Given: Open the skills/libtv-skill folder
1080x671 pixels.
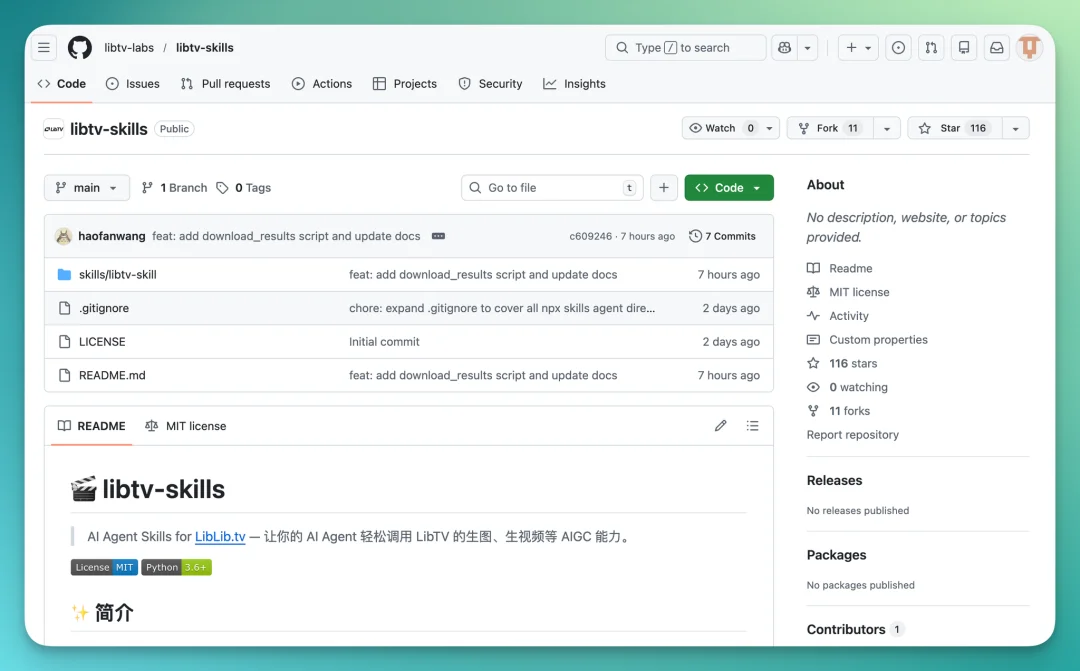Looking at the screenshot, I should [118, 275].
